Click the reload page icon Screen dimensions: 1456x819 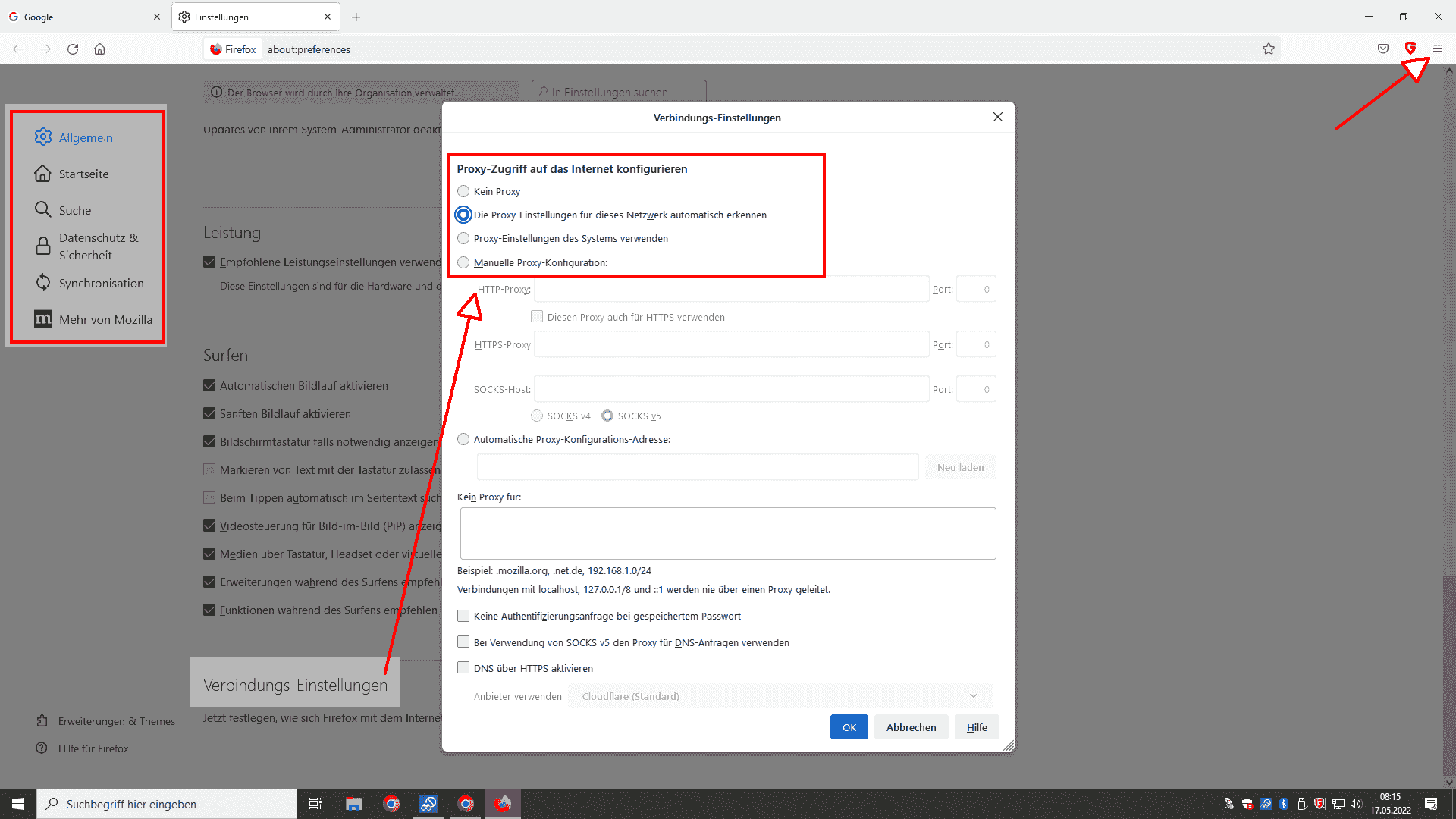[x=73, y=49]
